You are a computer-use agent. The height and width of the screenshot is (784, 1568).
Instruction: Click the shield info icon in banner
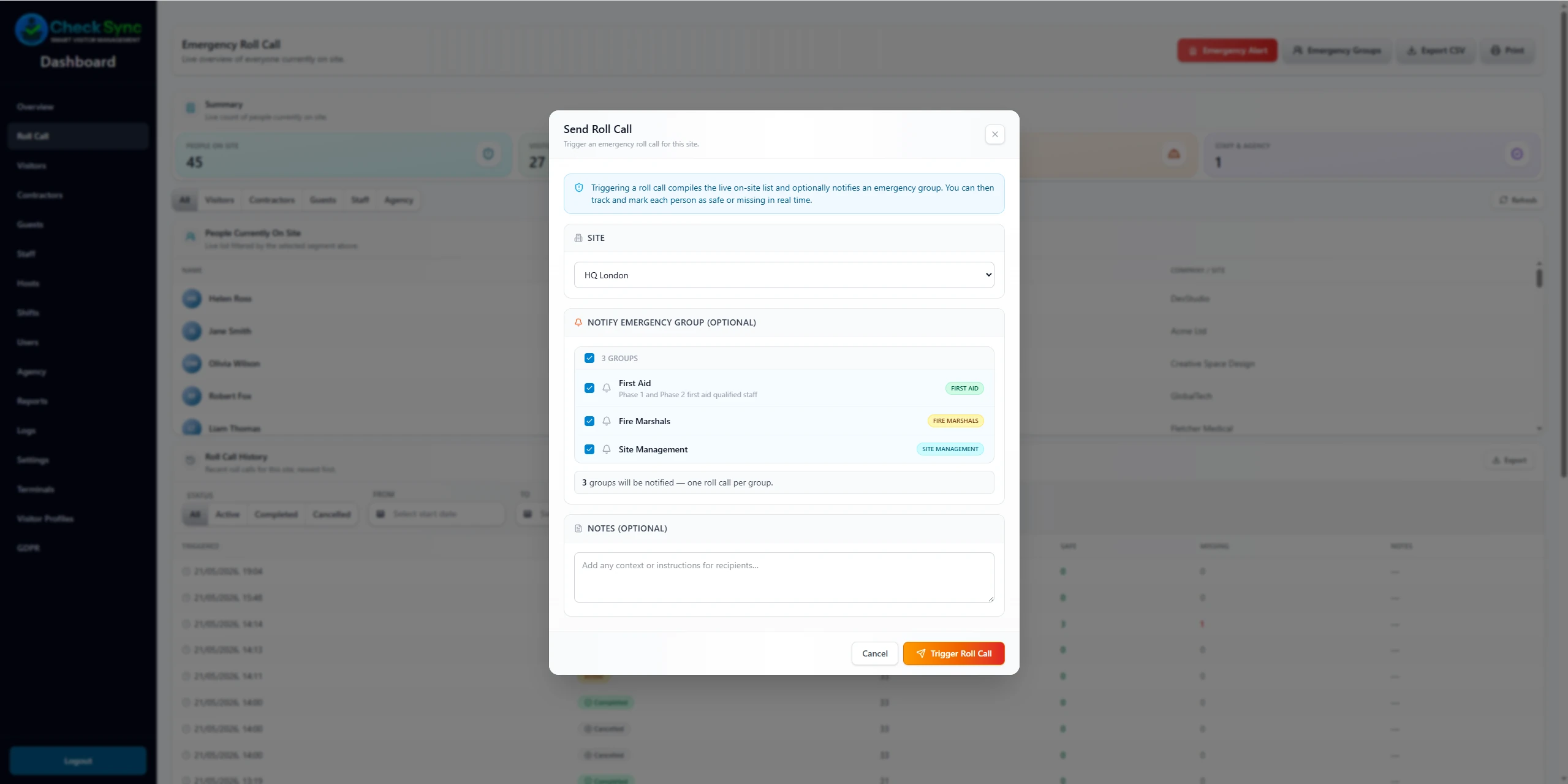[579, 188]
